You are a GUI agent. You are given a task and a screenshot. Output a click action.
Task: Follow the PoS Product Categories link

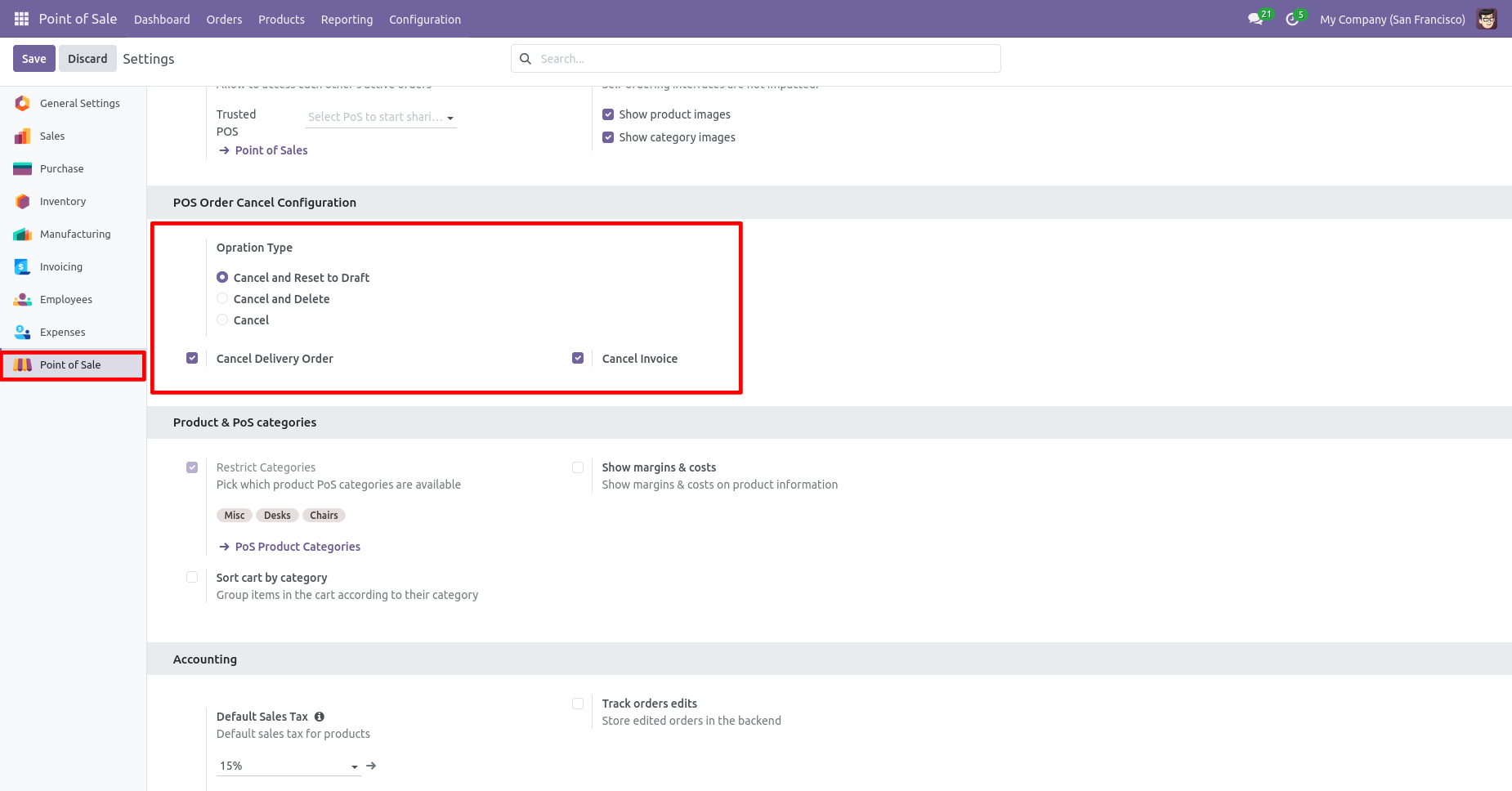coord(297,547)
